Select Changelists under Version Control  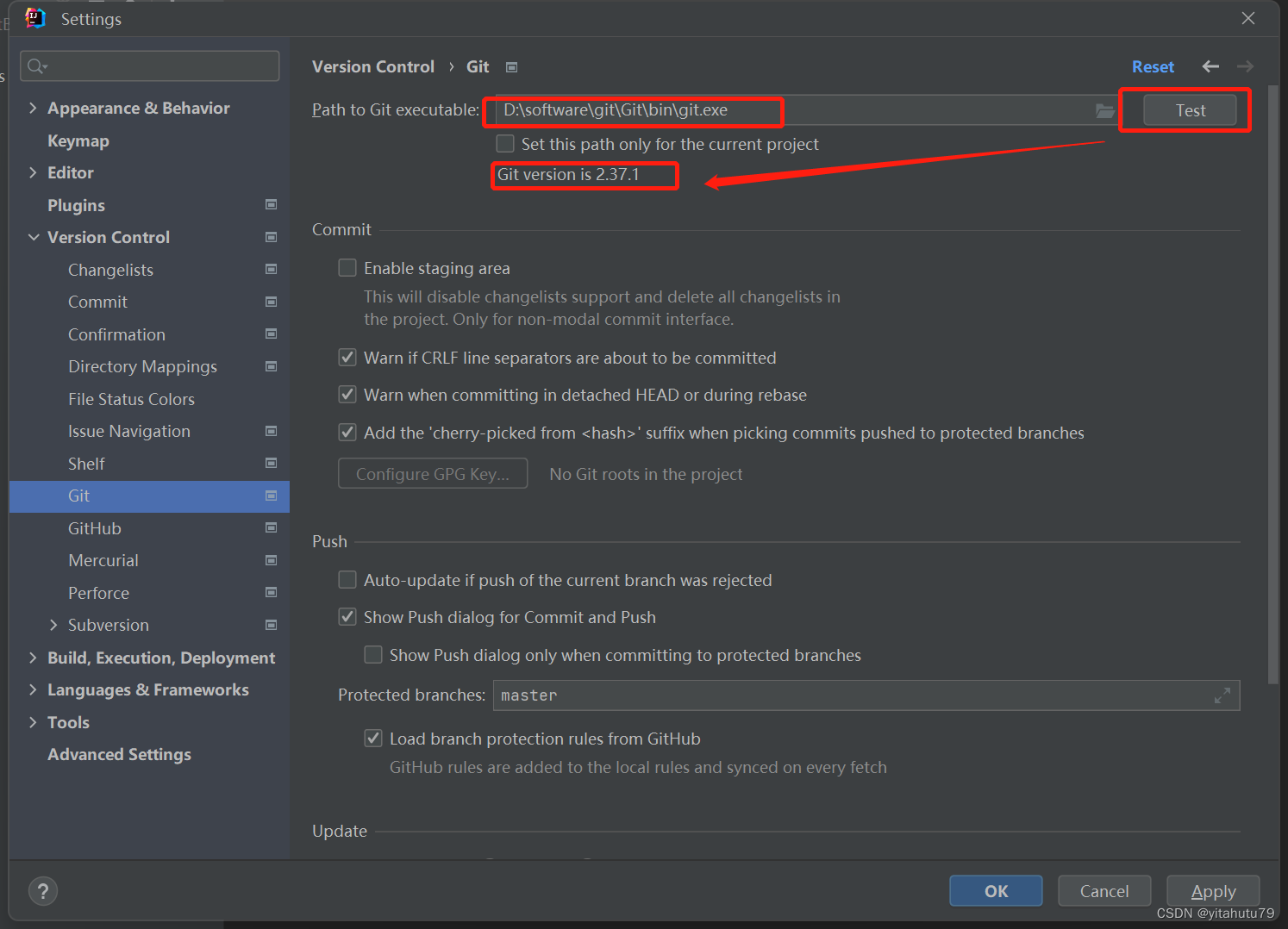[x=110, y=270]
